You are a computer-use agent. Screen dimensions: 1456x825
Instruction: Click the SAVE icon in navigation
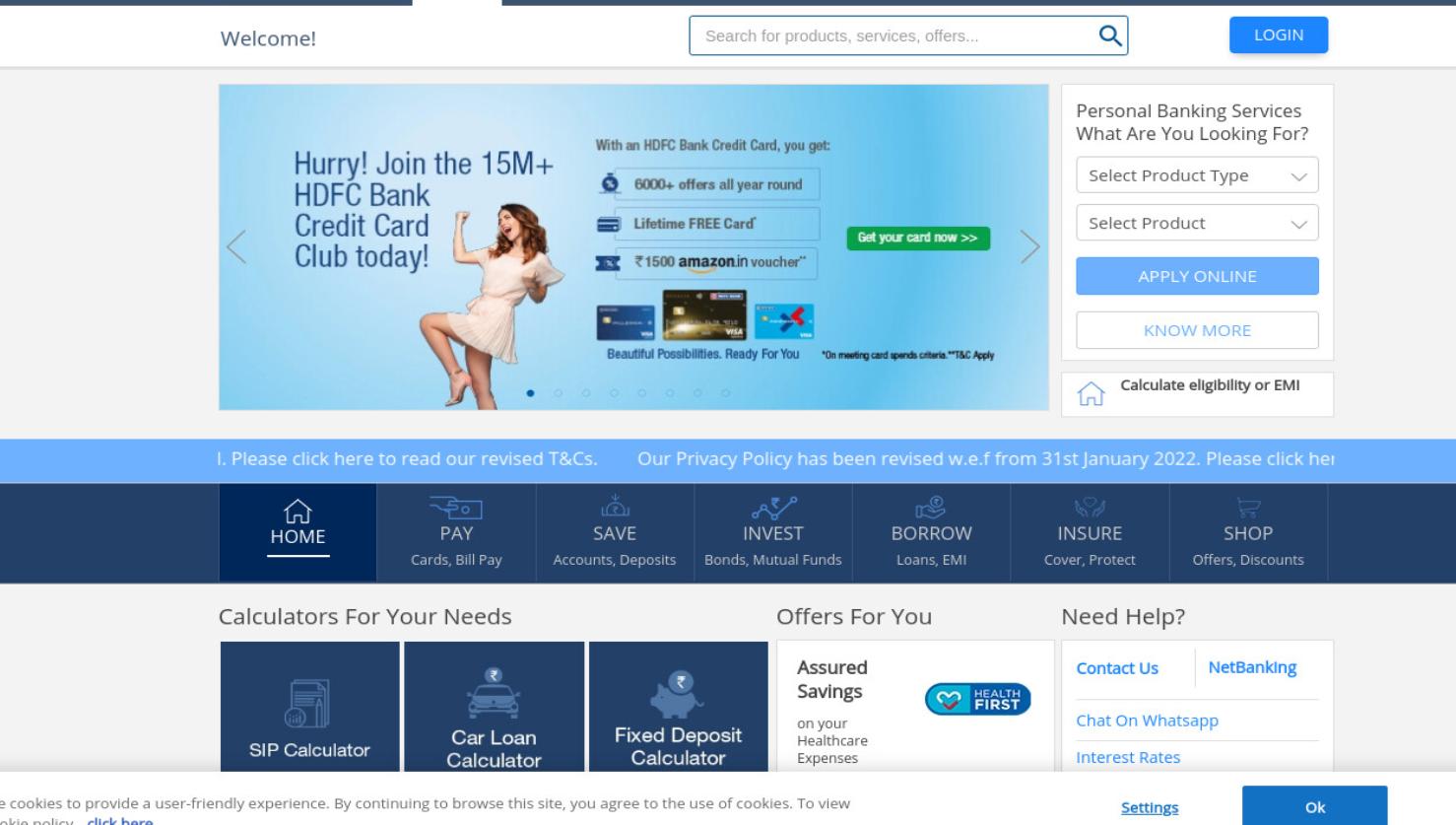tap(615, 507)
